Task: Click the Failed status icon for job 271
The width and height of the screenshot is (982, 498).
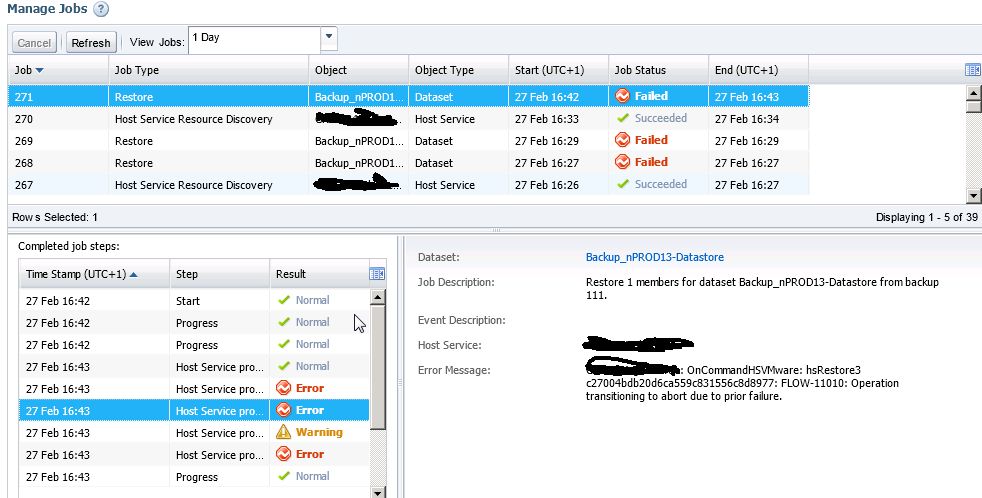Action: [622, 97]
